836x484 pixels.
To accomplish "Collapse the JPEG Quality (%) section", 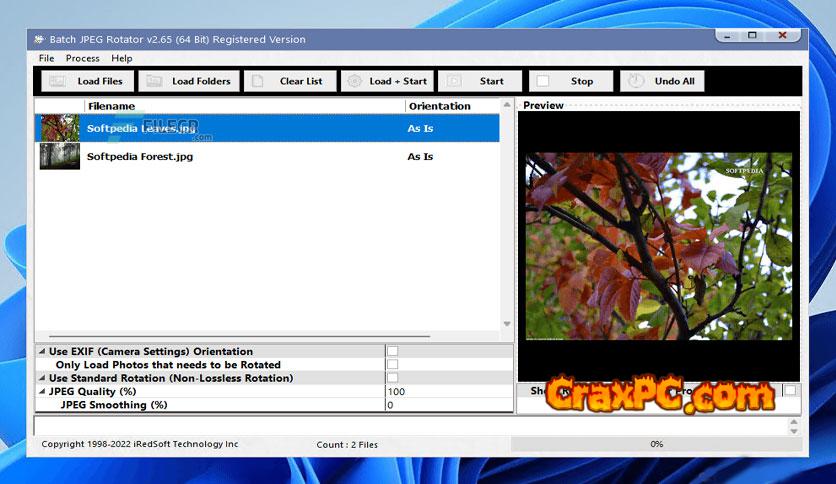I will point(41,392).
